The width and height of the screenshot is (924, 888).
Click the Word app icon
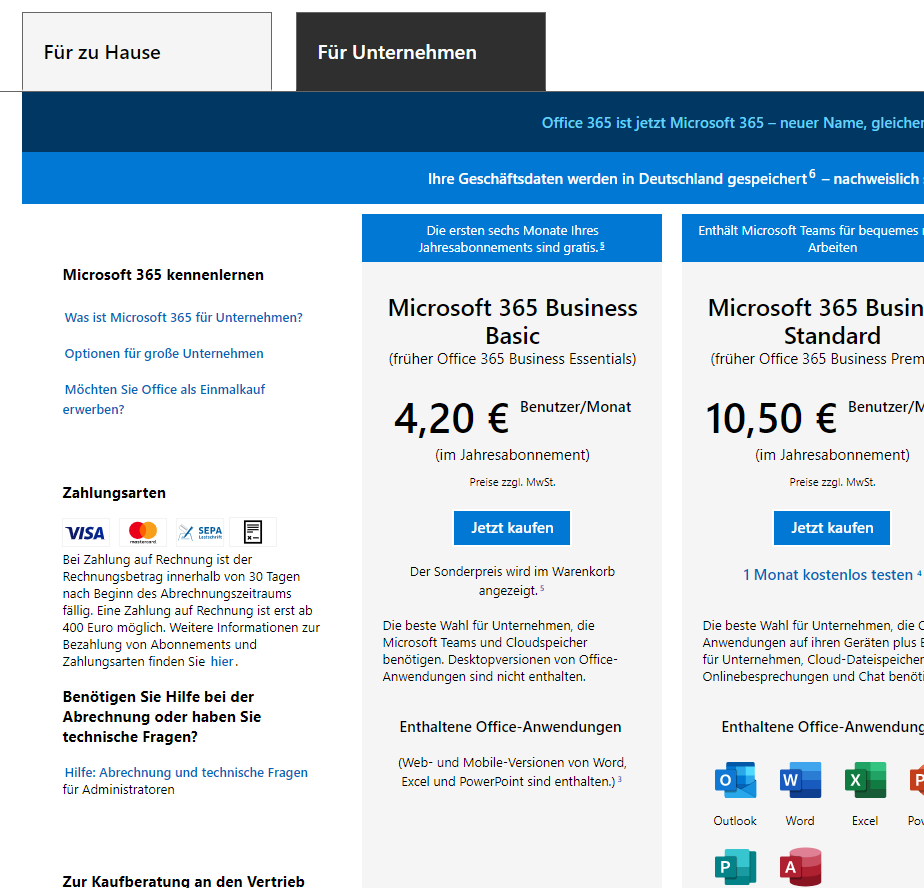click(x=800, y=780)
